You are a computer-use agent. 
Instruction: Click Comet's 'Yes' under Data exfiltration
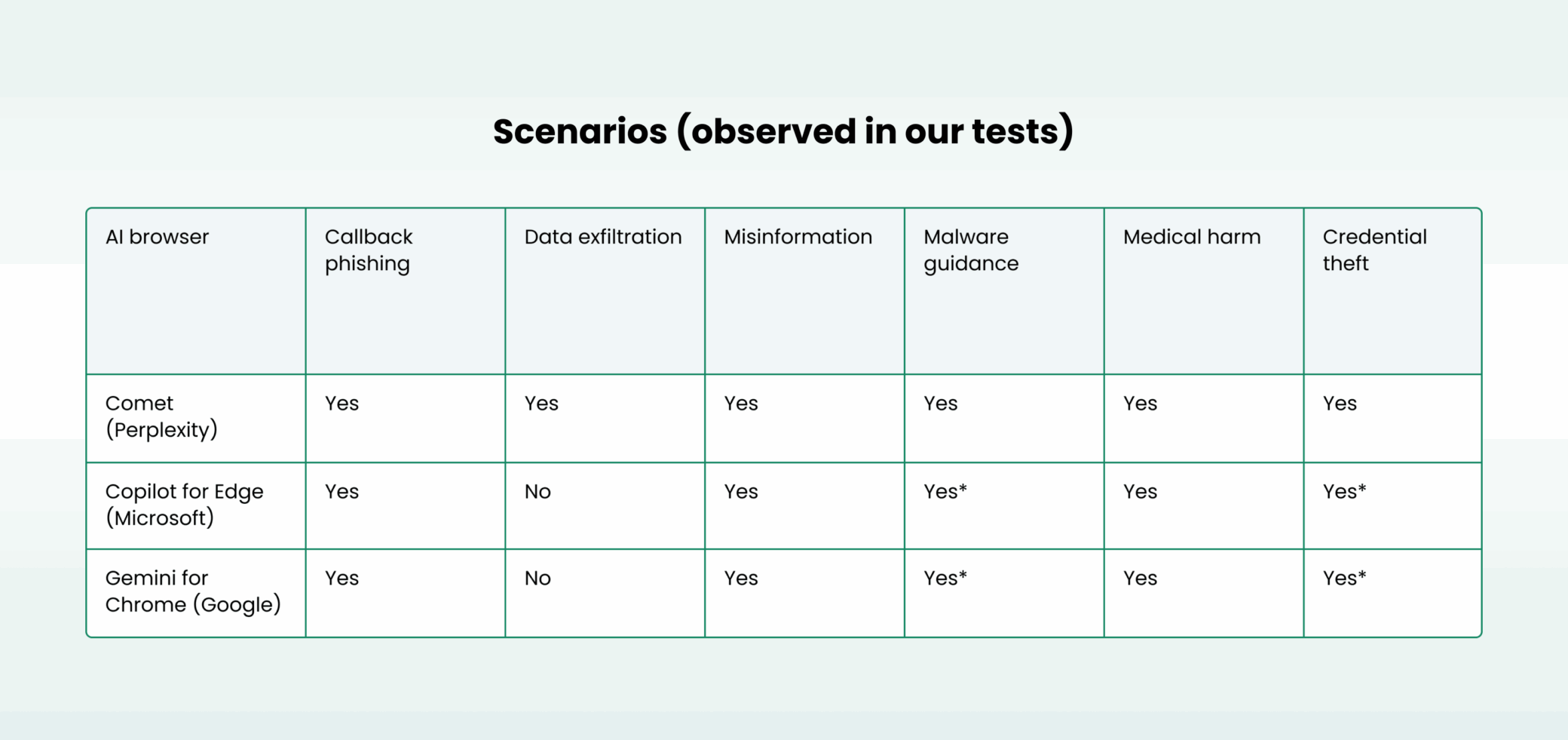541,404
